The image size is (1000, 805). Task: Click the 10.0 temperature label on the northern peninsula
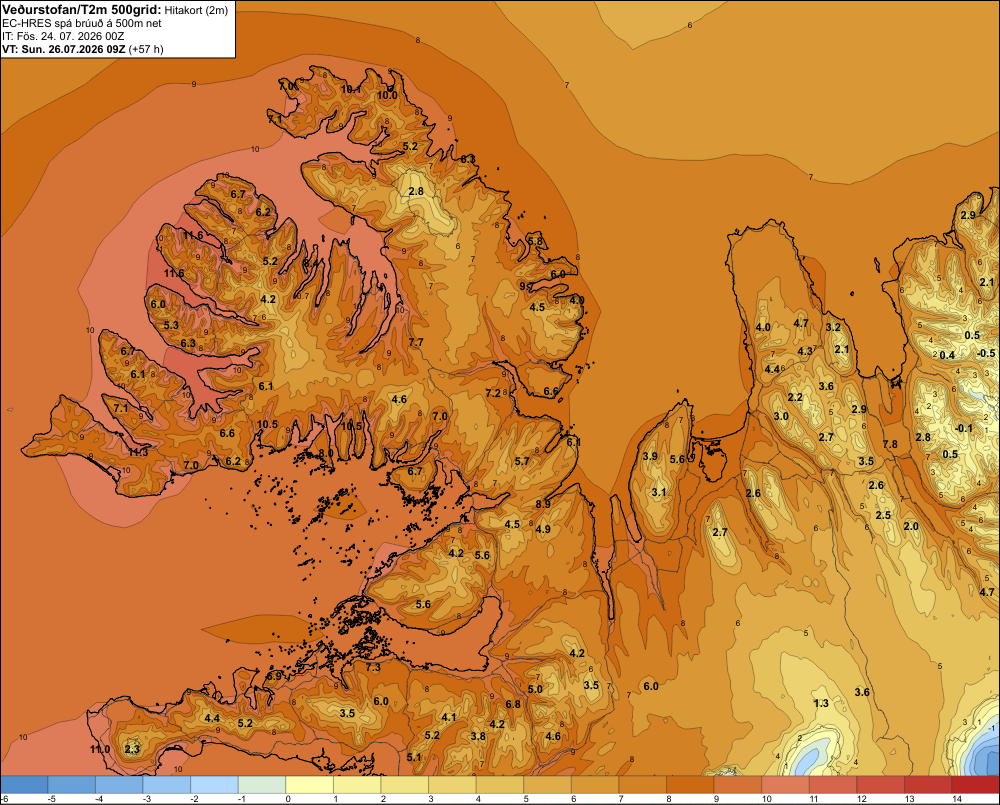click(387, 95)
